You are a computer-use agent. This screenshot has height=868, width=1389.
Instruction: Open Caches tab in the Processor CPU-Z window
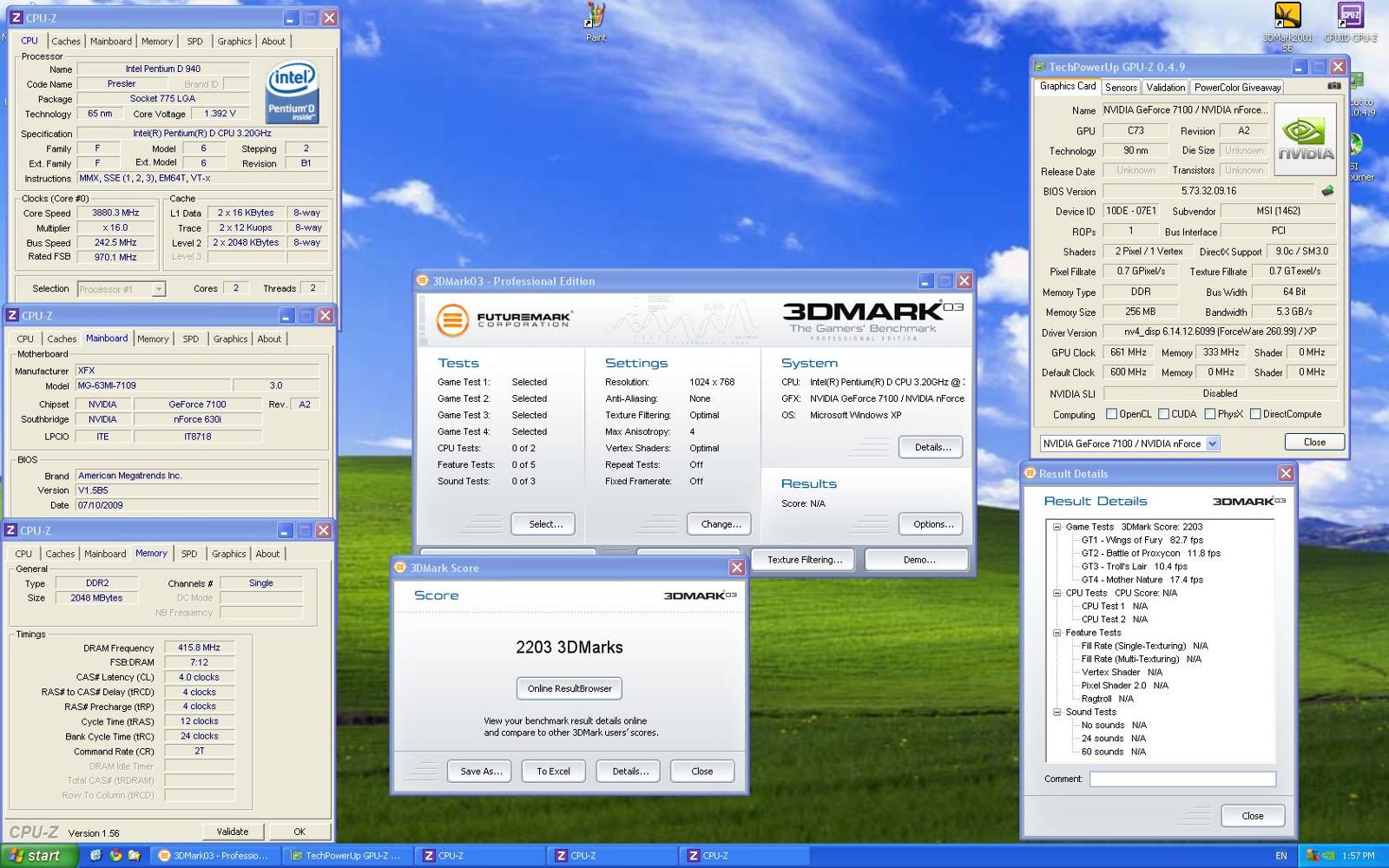pos(66,41)
